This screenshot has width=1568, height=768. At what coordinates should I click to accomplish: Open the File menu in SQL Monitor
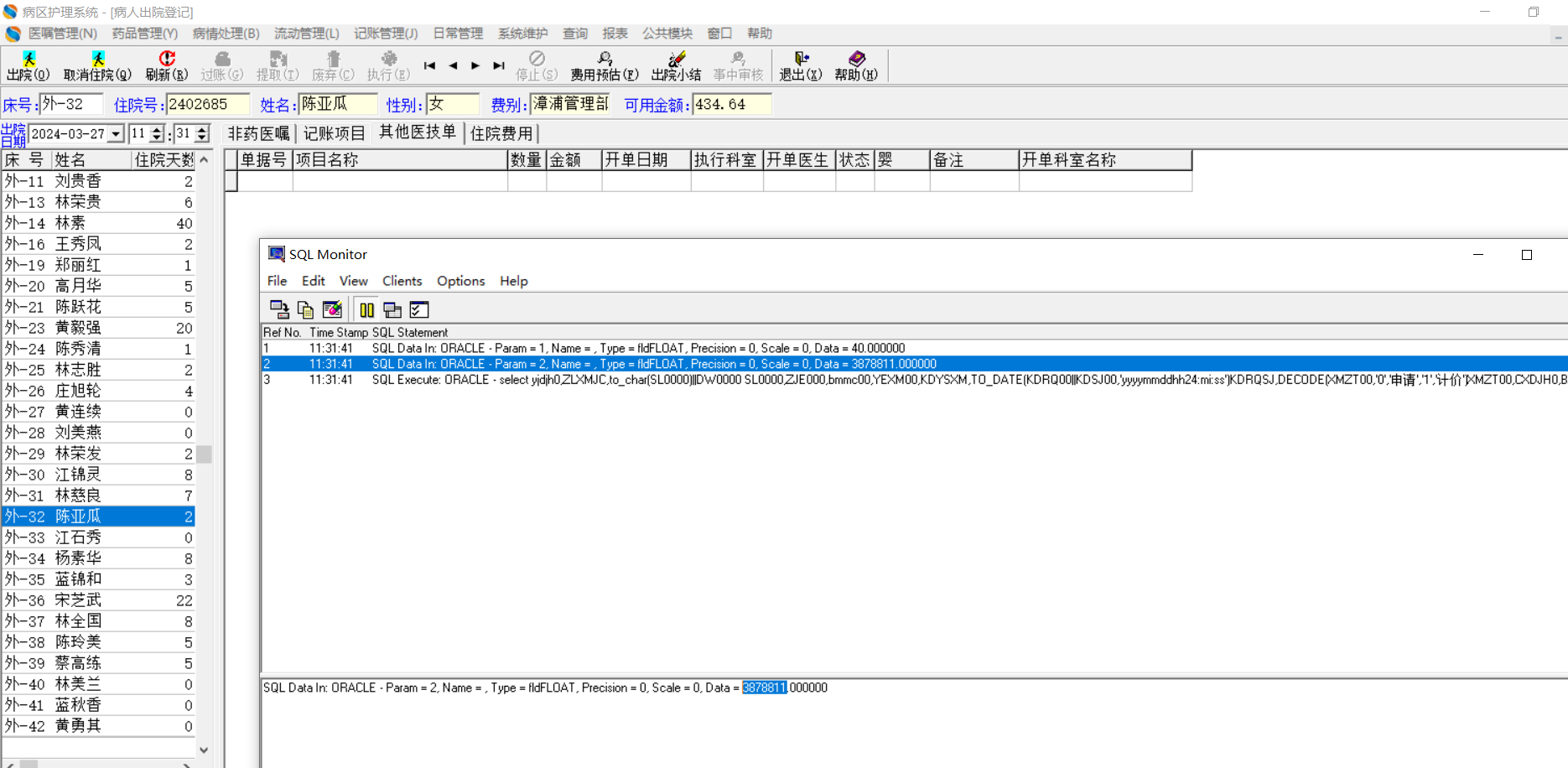(277, 281)
